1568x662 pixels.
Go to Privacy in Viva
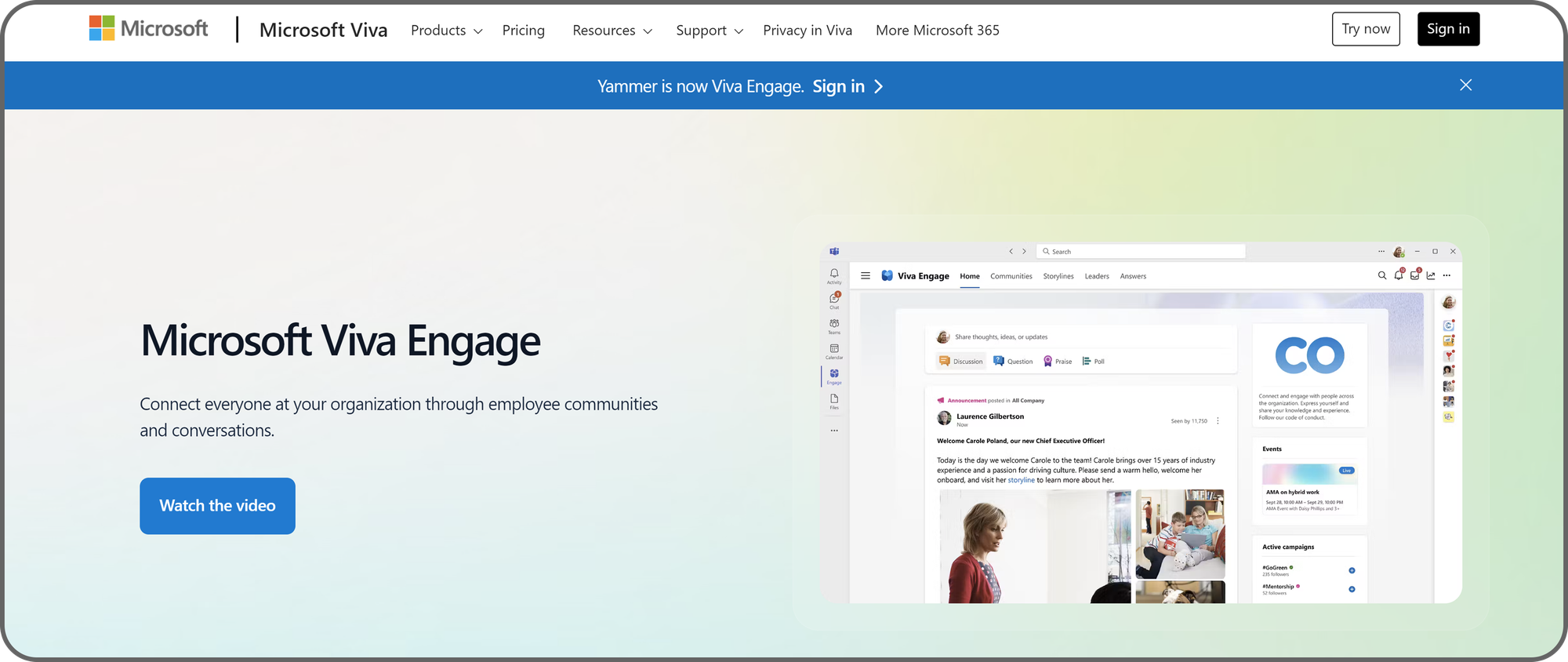click(x=808, y=31)
